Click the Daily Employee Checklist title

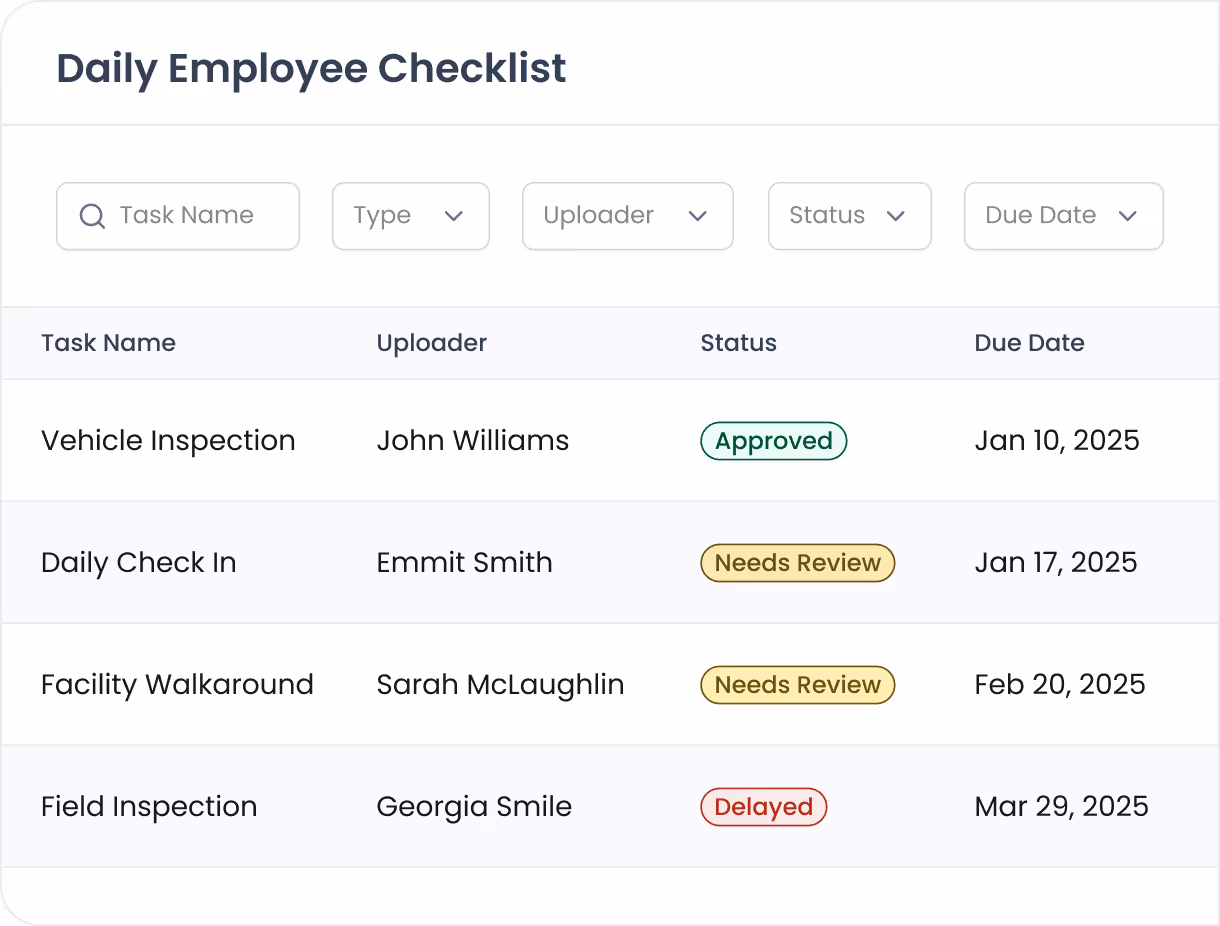tap(311, 68)
